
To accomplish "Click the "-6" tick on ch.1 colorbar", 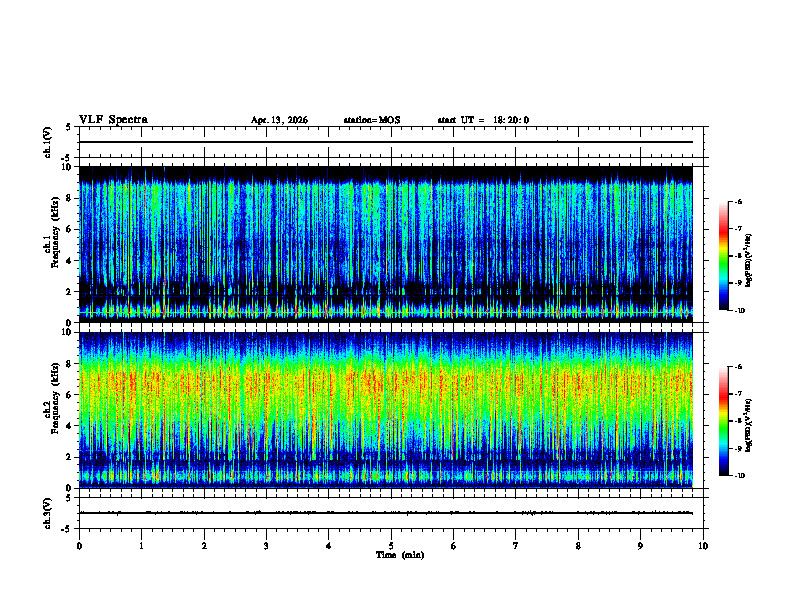I will 738,202.
